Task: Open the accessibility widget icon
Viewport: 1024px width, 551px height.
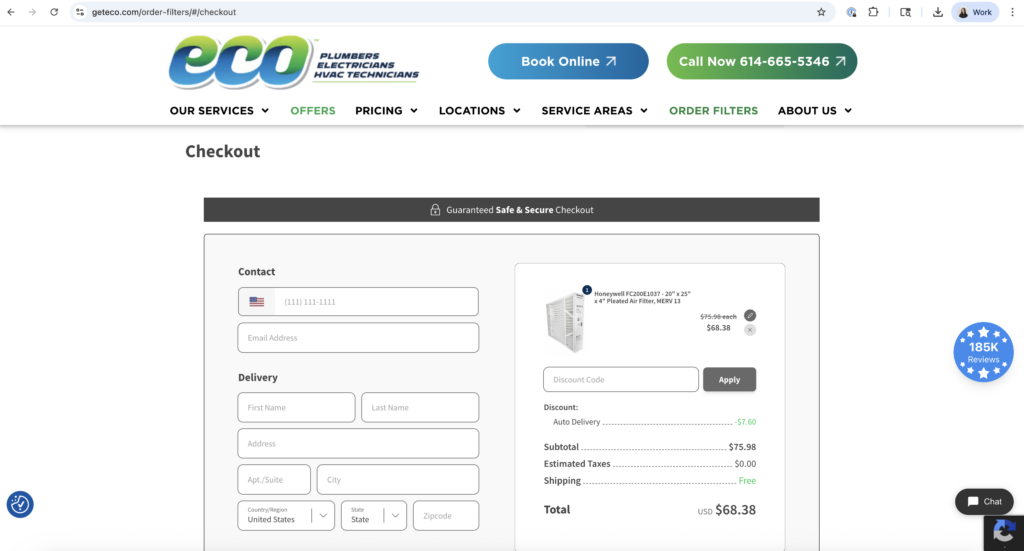Action: 20,505
